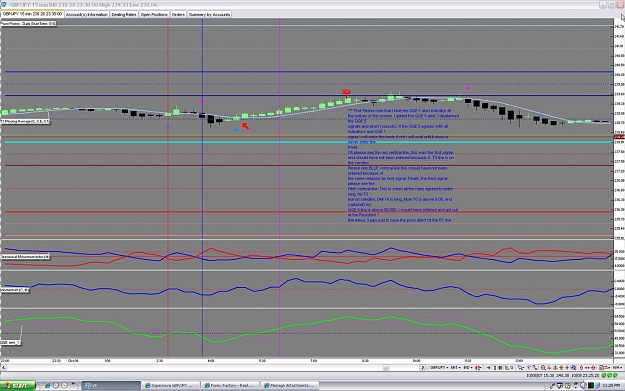Open the N/A dropdown in the chart toolbar
This screenshot has width=625, height=391.
point(617,367)
